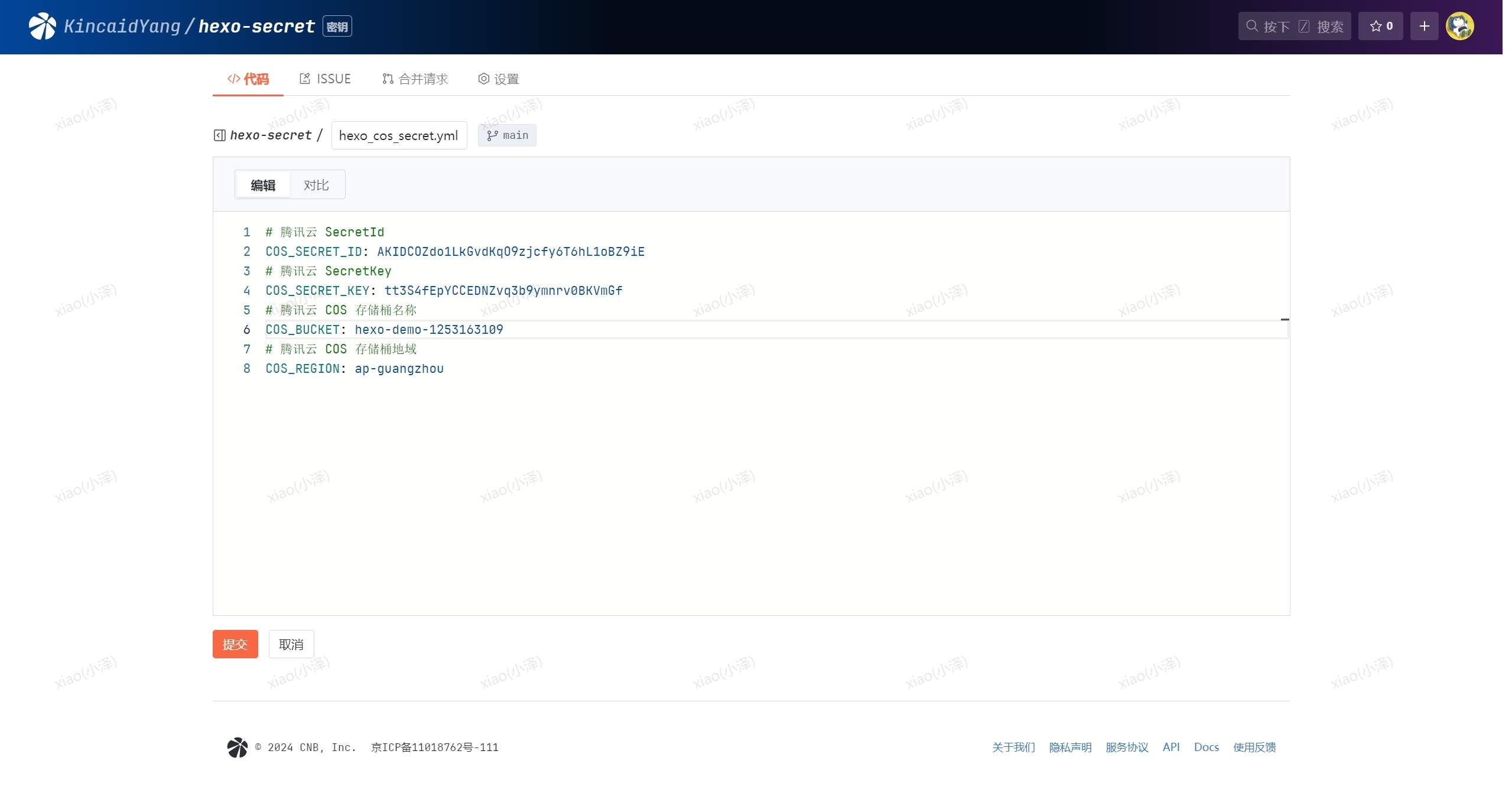
Task: Click the branch icon beside main
Action: coord(492,135)
